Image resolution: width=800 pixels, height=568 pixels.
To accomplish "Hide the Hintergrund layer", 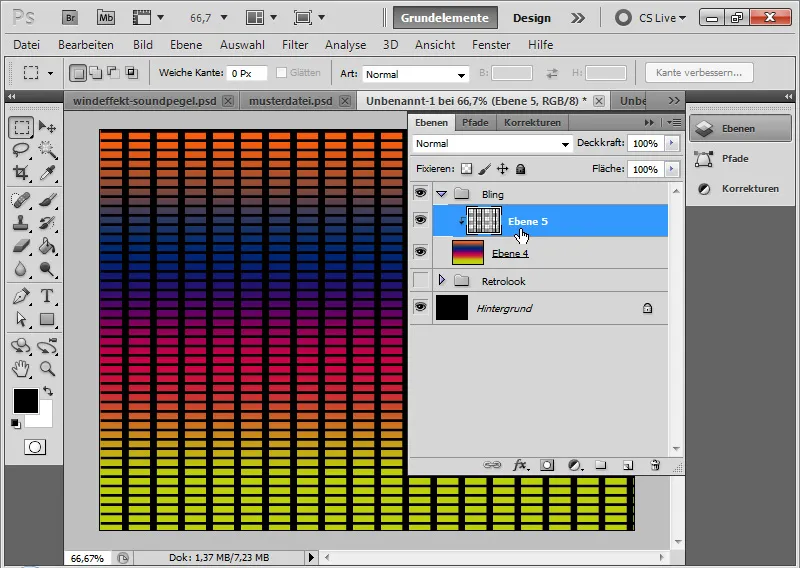I will point(420,307).
